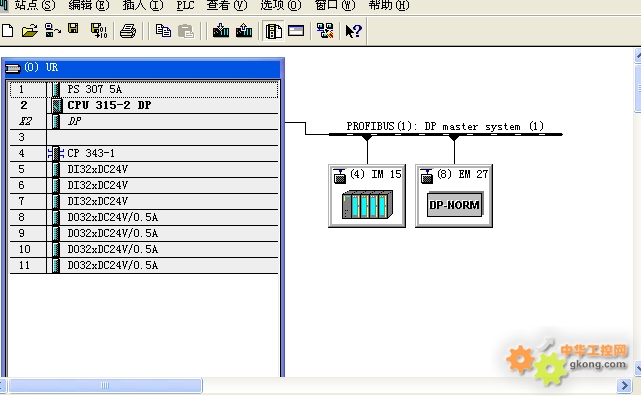The width and height of the screenshot is (641, 396).
Task: Upload from module using the toolbar icon
Action: 244,30
